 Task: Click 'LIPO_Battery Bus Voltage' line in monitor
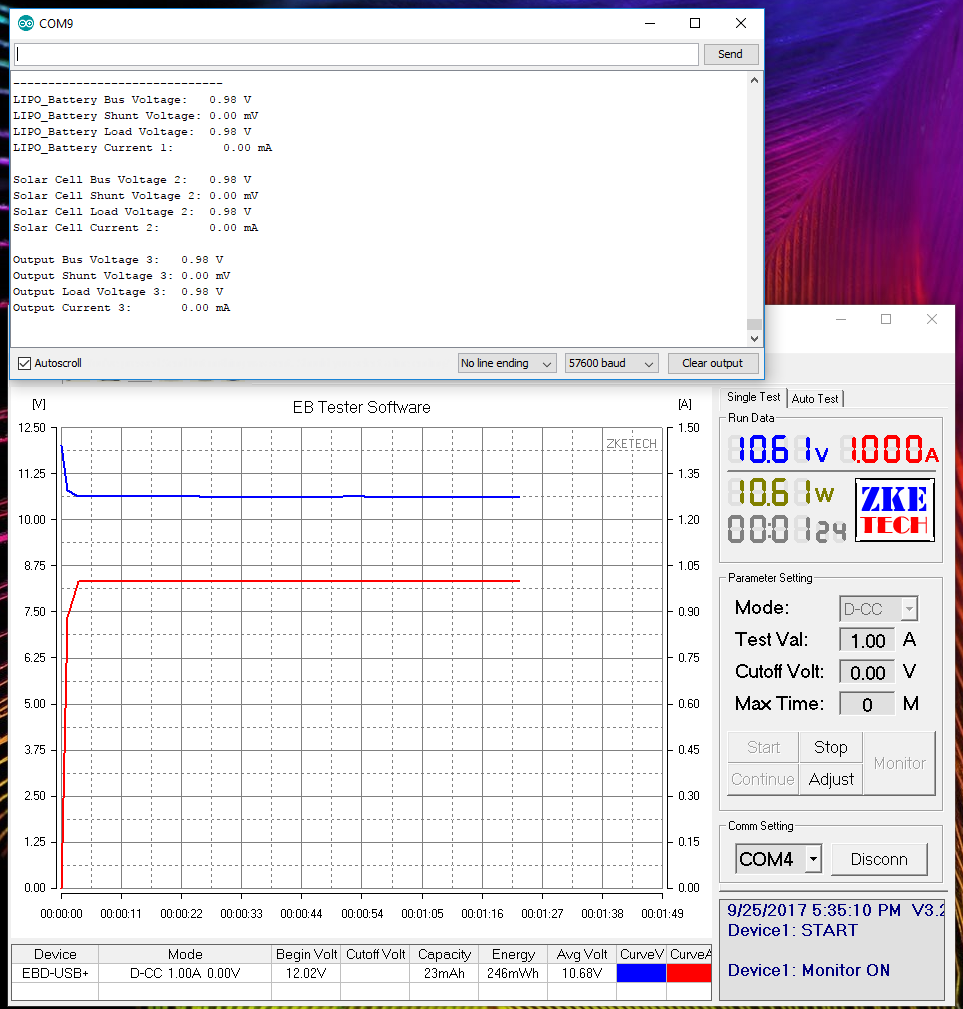(x=133, y=100)
